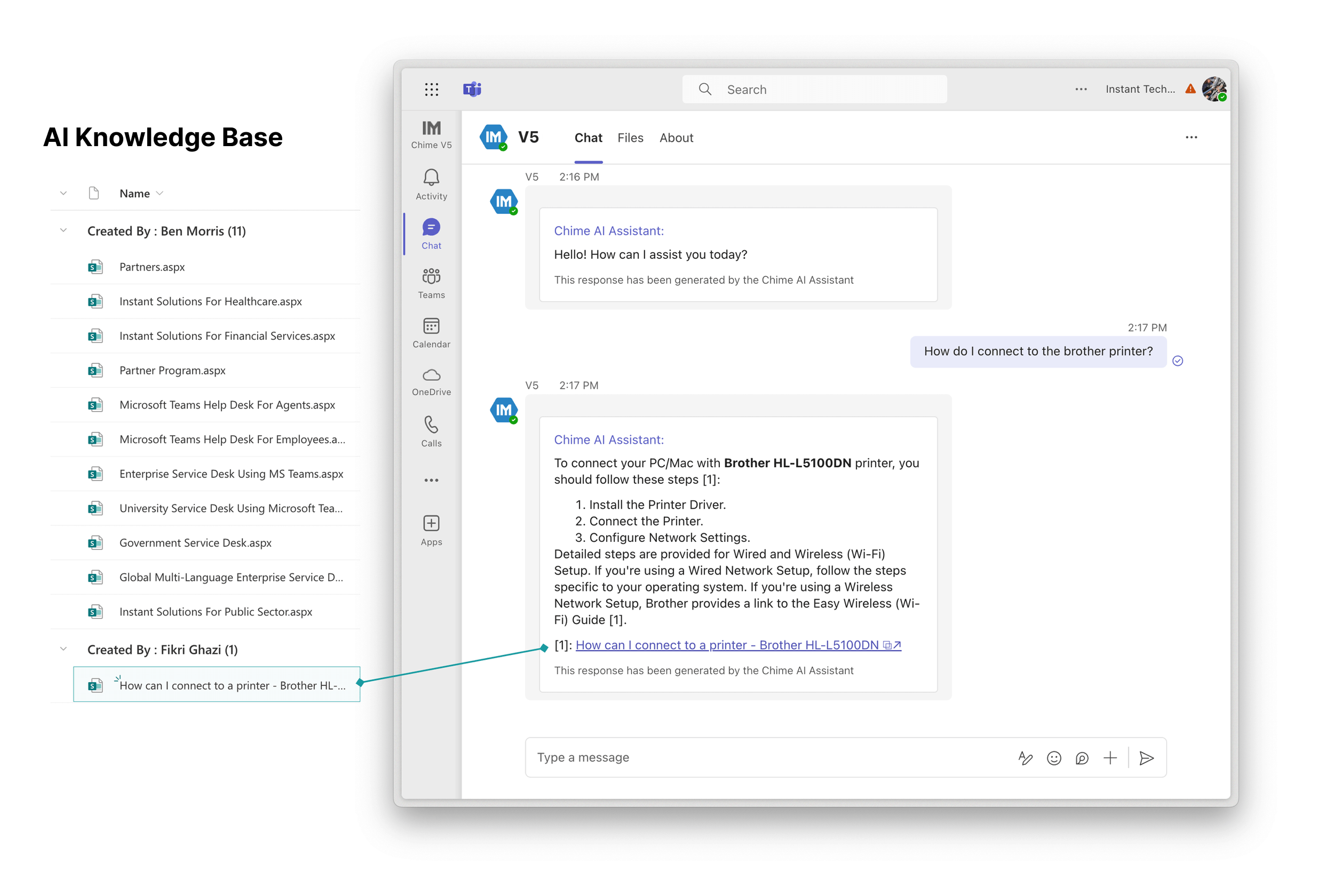Open the Calendar sidebar icon

coord(431,327)
